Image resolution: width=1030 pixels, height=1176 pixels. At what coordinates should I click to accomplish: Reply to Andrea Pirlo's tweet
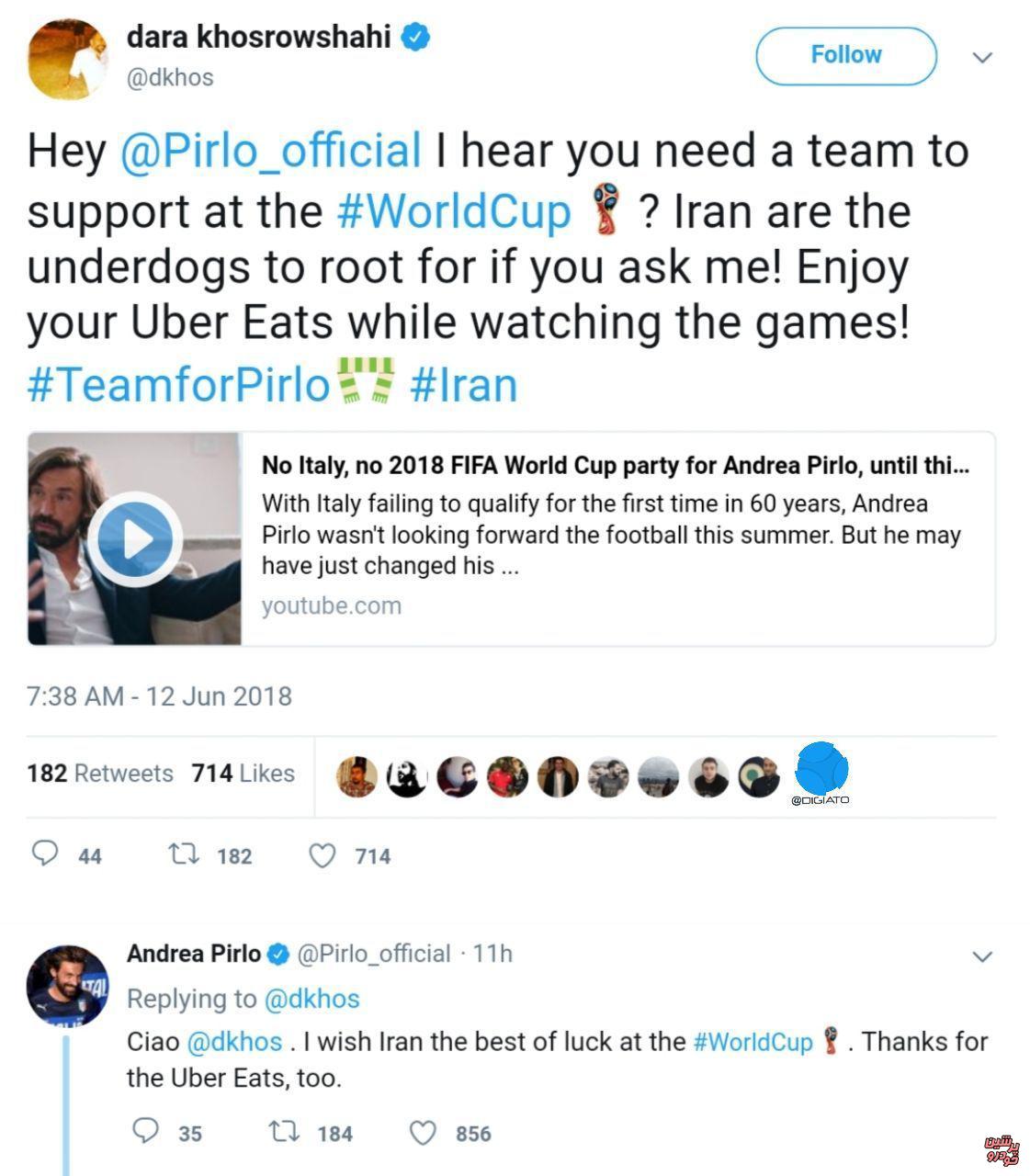tap(146, 1132)
